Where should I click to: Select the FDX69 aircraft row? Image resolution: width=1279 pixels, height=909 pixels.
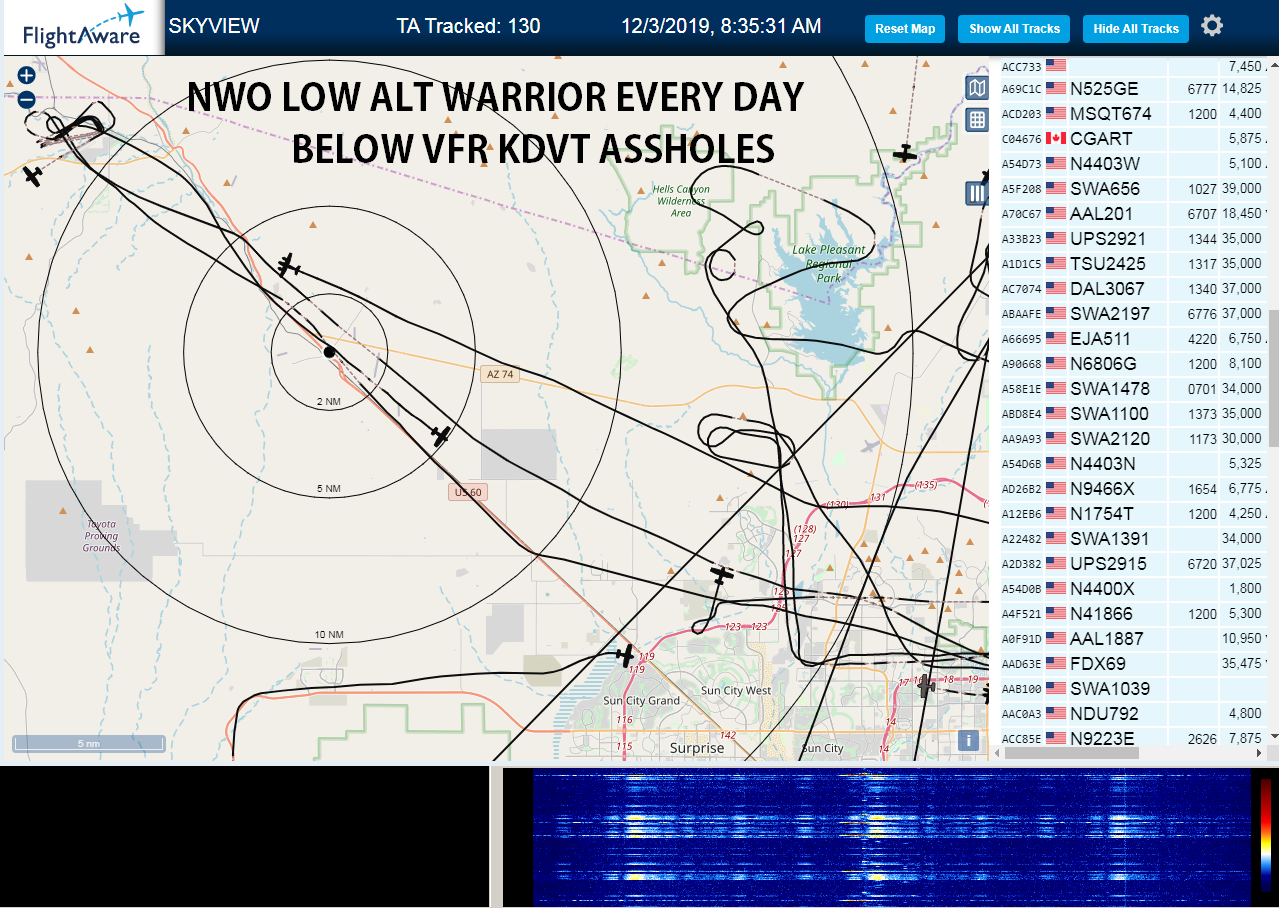pos(1134,664)
